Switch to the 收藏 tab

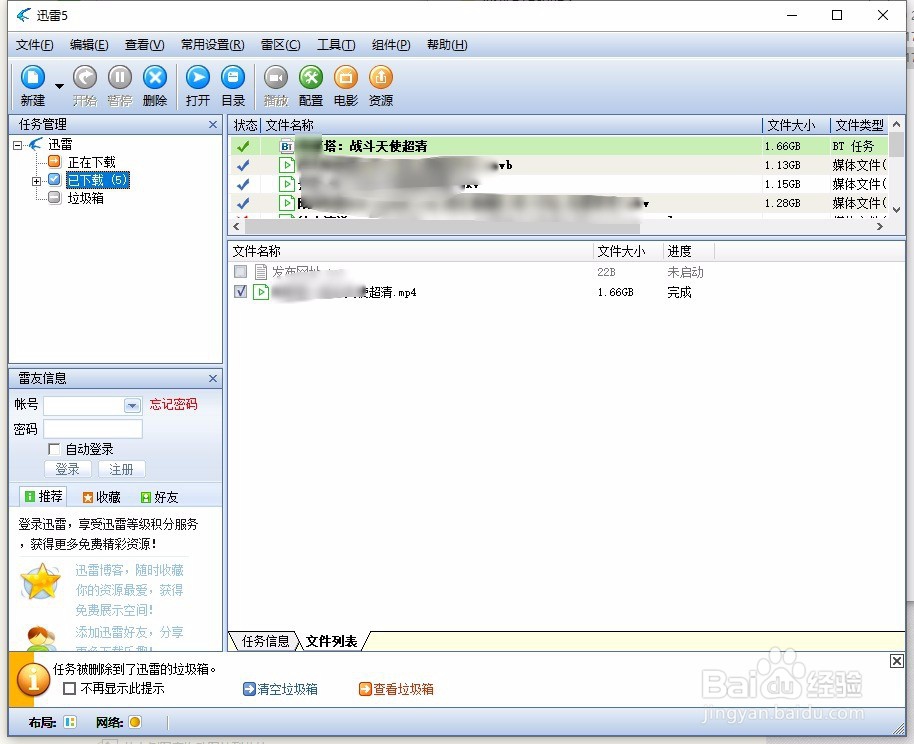pyautogui.click(x=101, y=497)
